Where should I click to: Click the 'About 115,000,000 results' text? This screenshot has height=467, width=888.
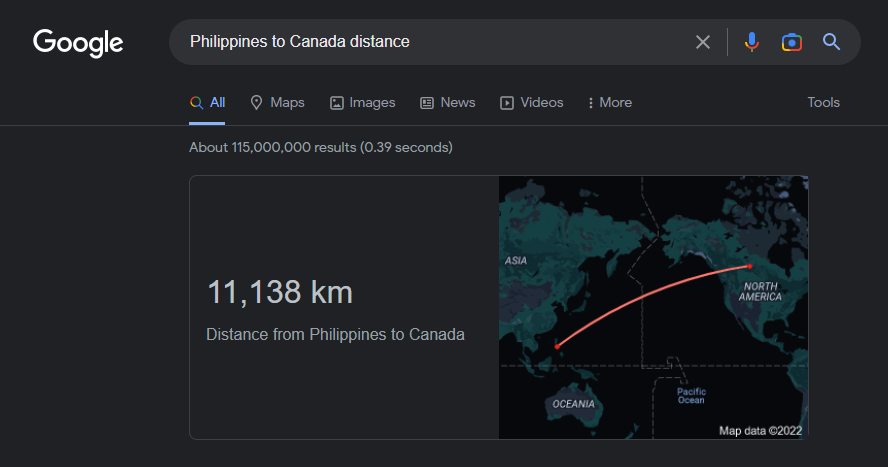[321, 147]
